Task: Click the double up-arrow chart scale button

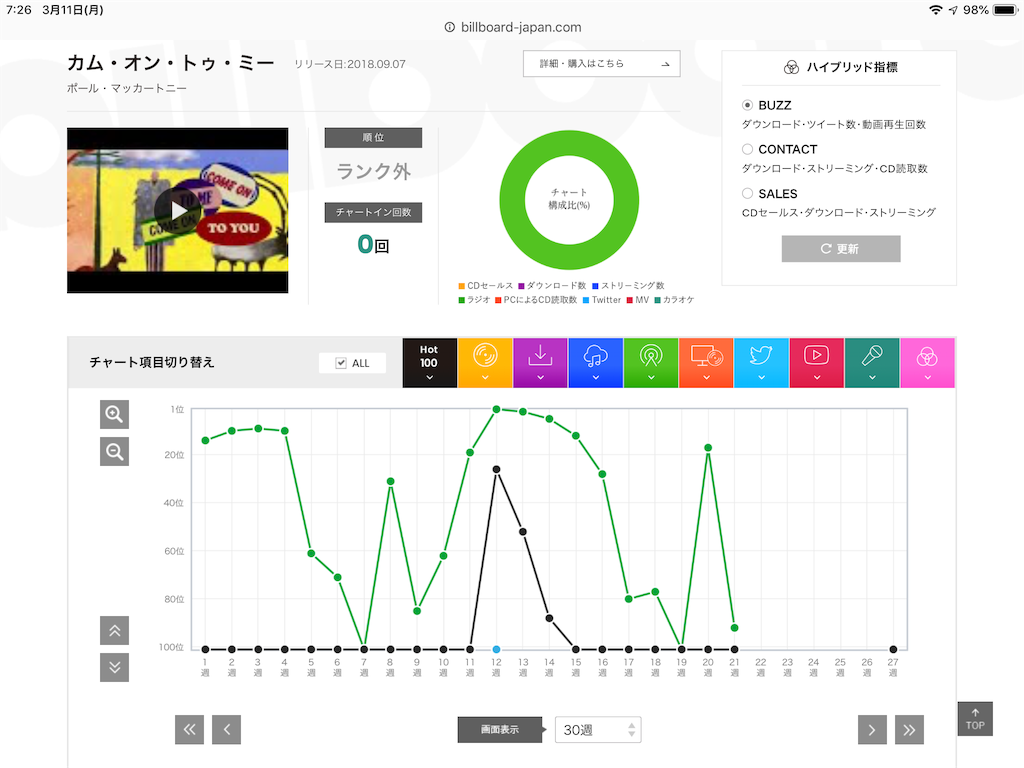Action: pos(114,630)
